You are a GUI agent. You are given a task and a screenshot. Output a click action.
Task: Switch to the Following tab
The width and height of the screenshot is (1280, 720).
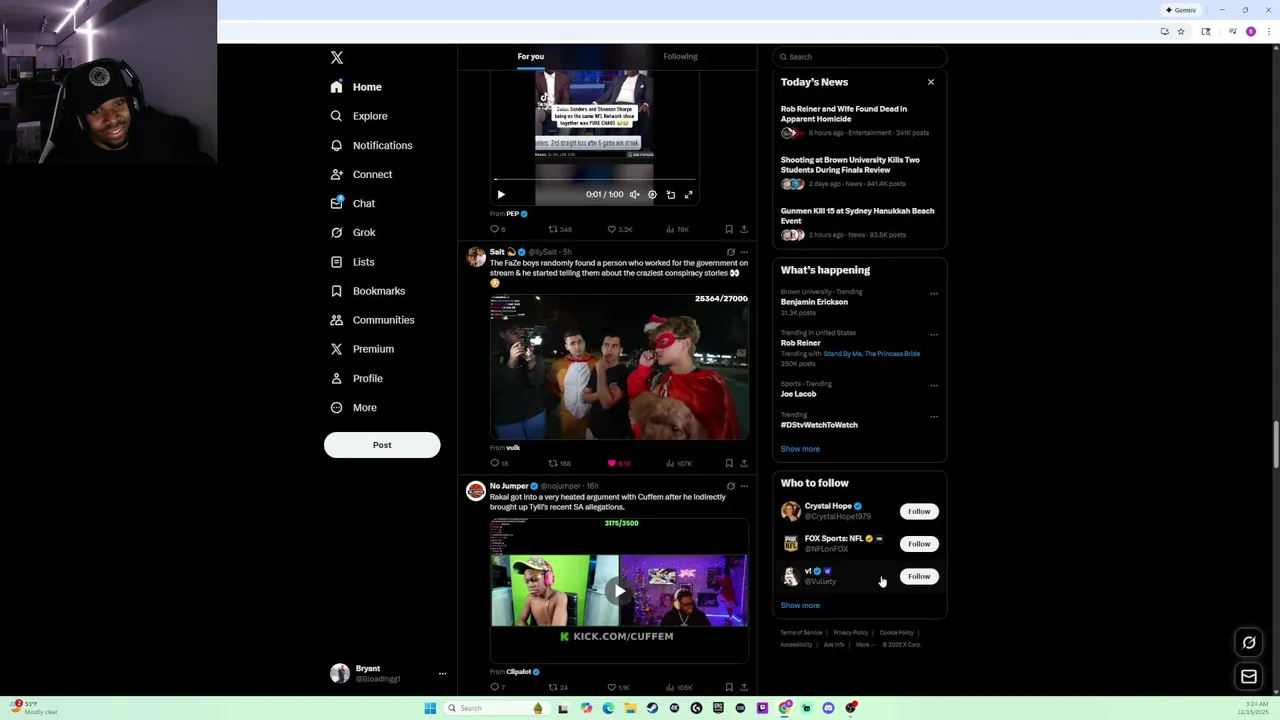[x=680, y=57]
